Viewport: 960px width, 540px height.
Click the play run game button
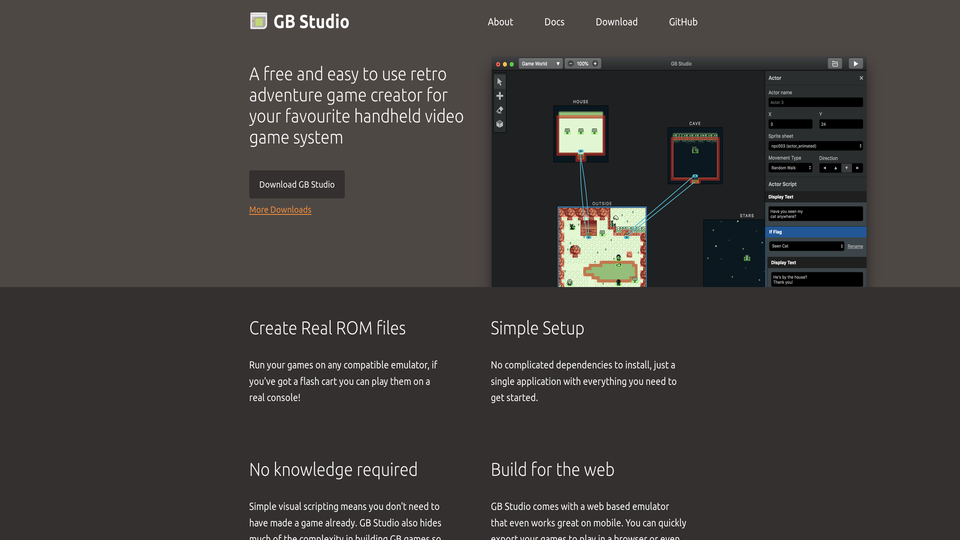click(856, 64)
